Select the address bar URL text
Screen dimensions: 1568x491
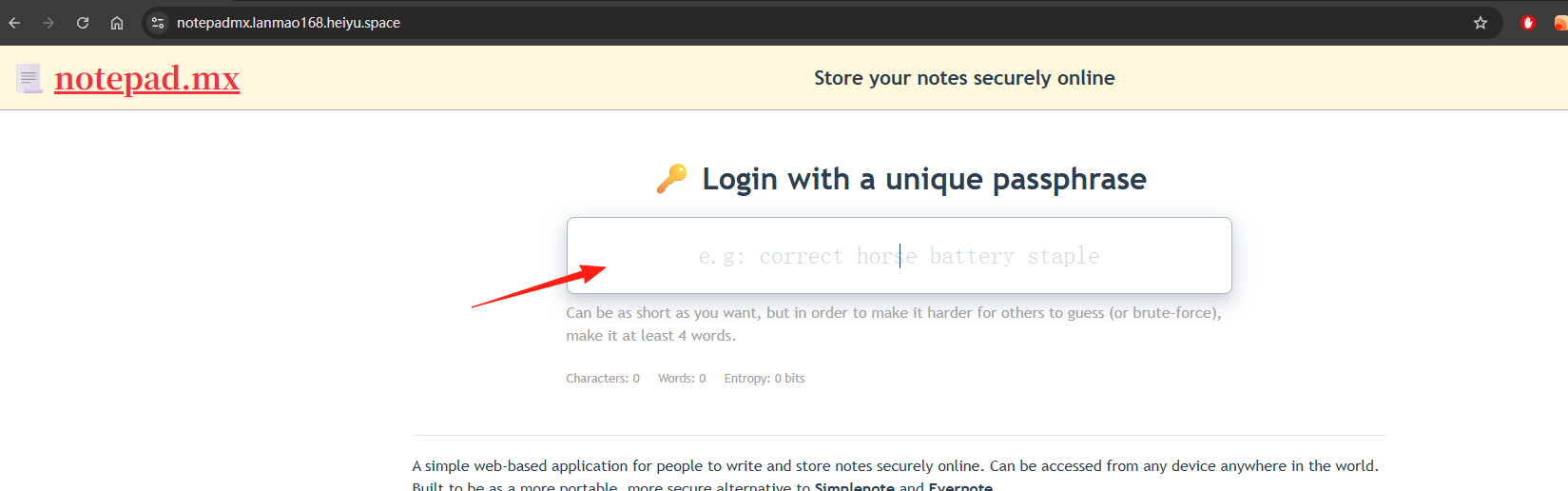288,23
